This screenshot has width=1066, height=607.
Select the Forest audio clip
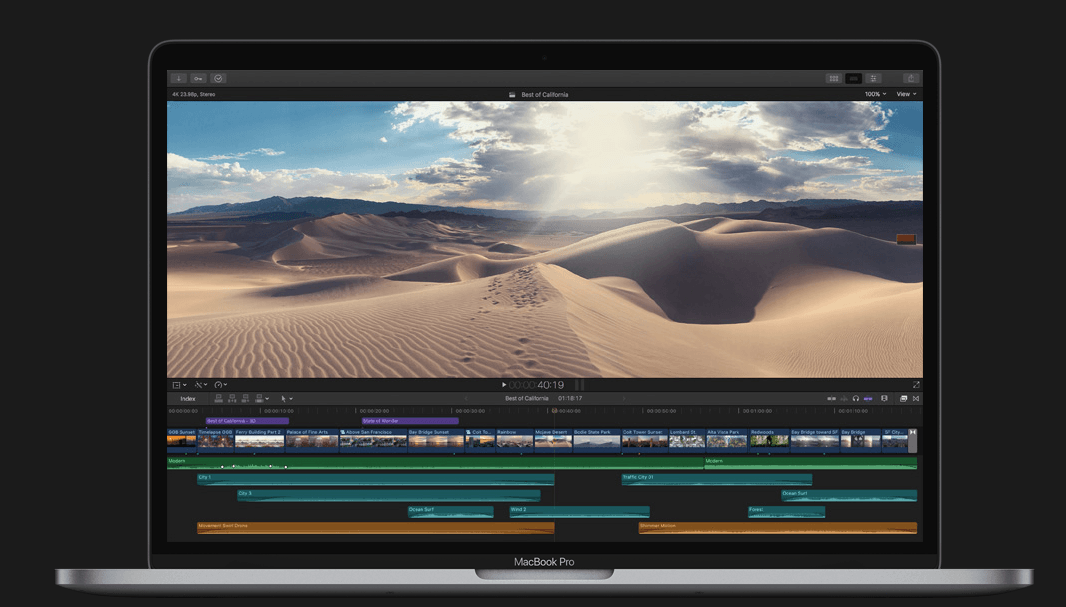coord(787,512)
